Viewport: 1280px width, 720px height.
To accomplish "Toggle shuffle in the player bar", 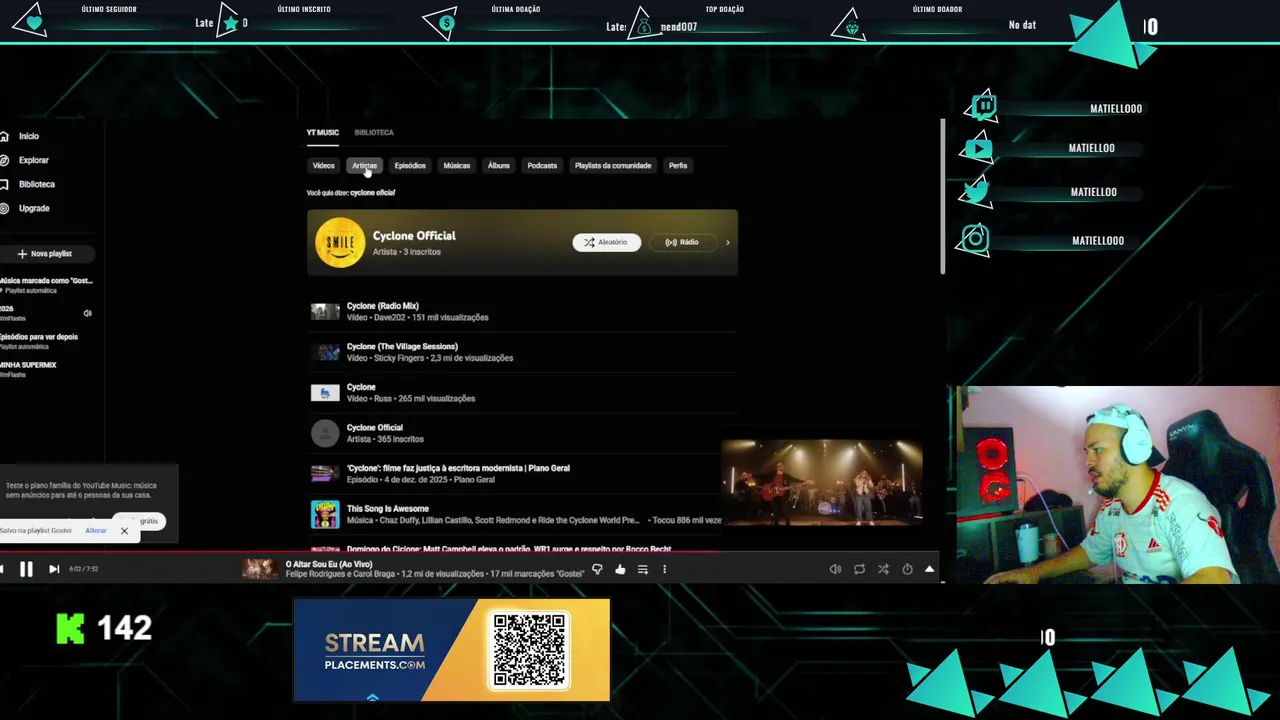I will point(883,569).
